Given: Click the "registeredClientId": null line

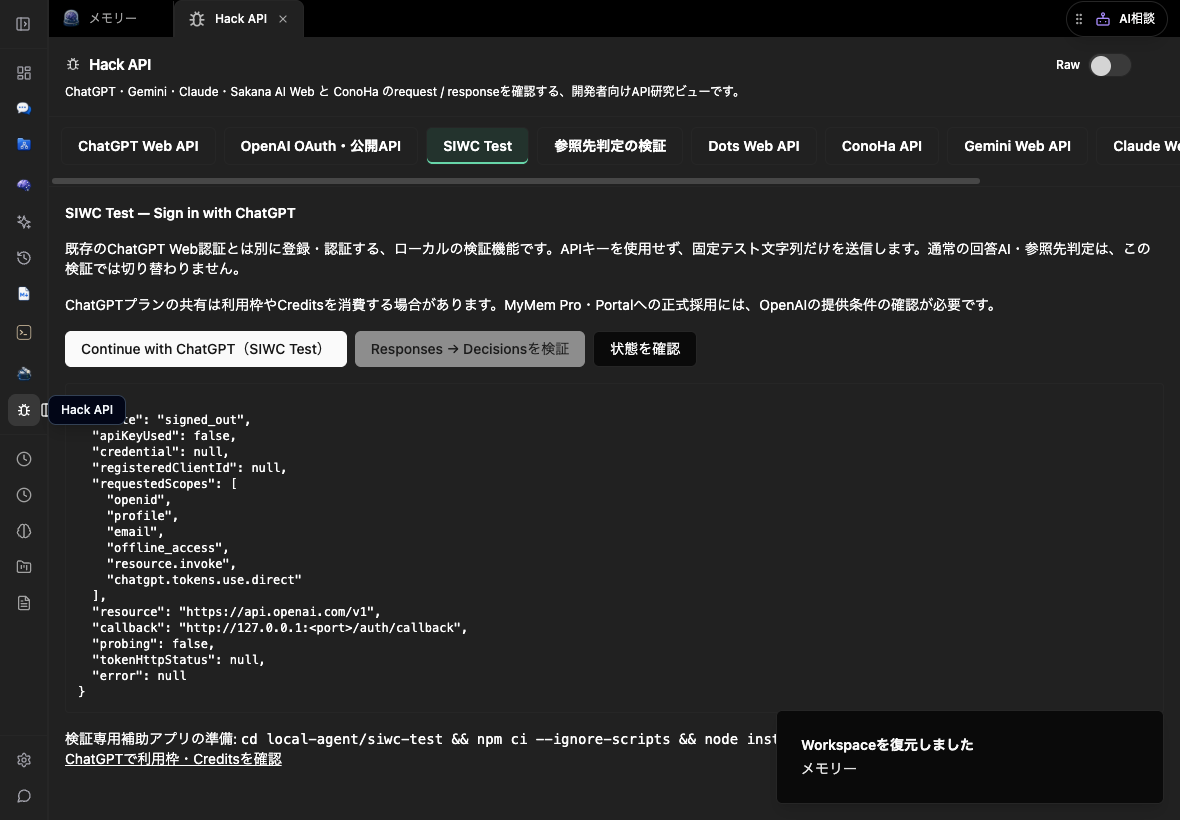Looking at the screenshot, I should [189, 468].
